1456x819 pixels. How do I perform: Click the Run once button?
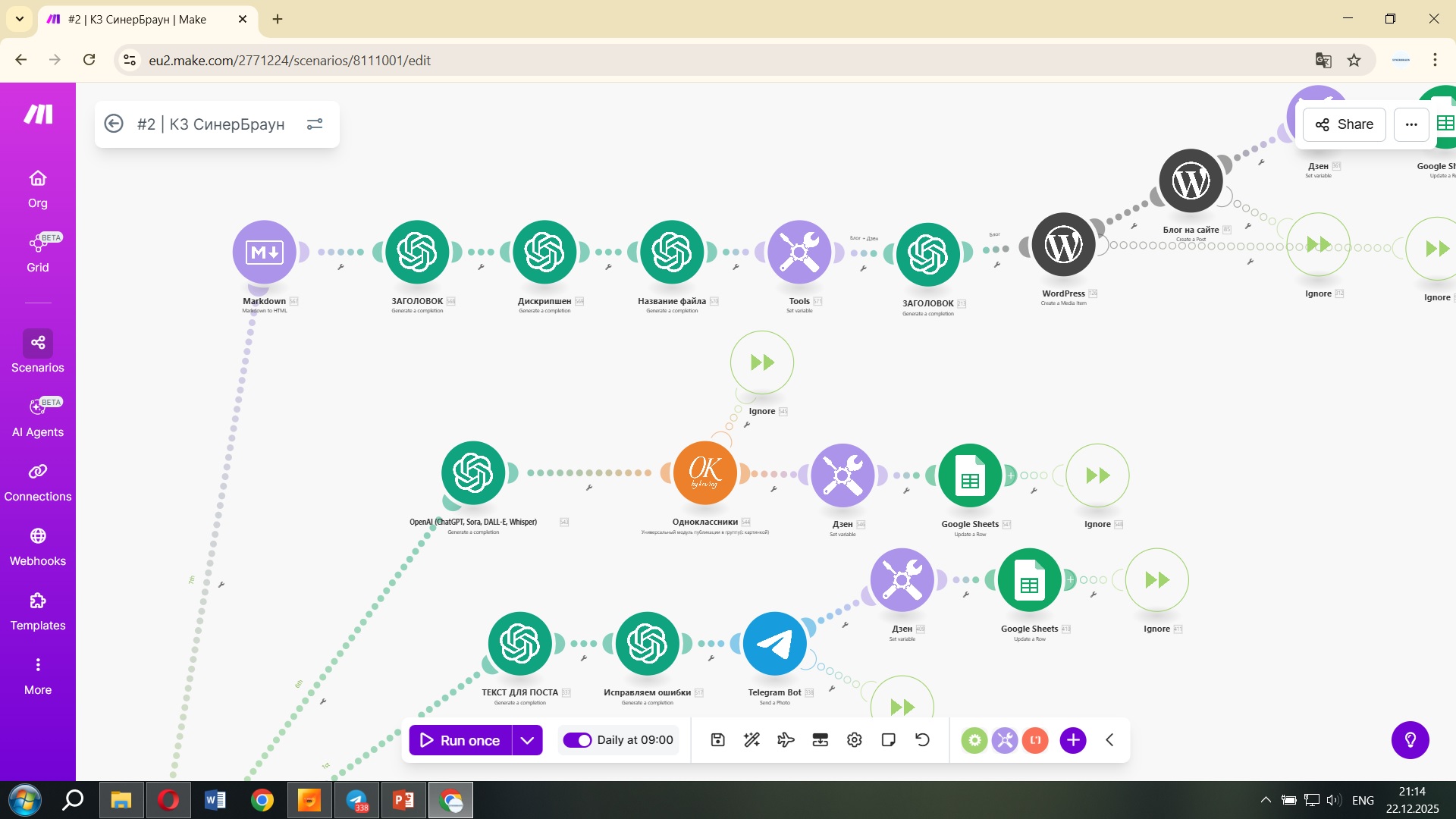(x=460, y=740)
